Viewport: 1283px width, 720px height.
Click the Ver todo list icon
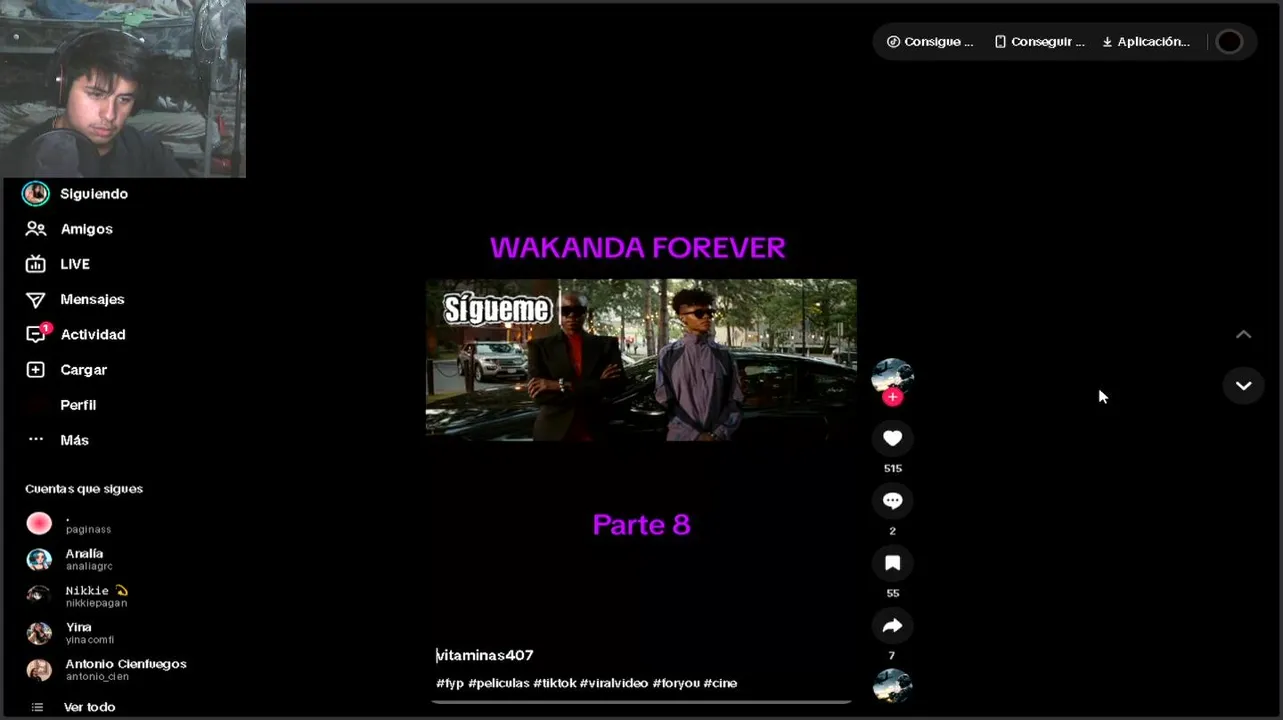(38, 707)
